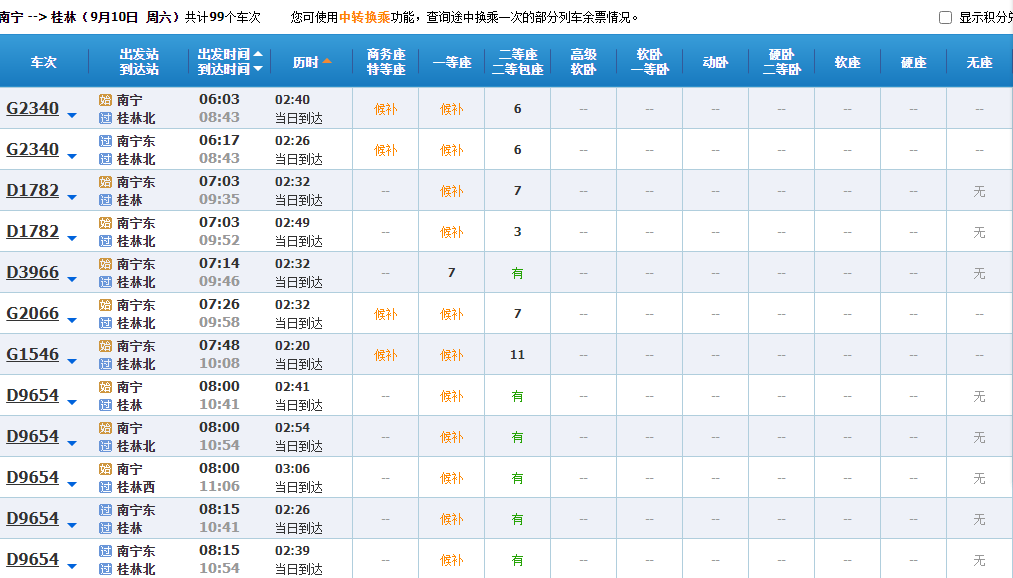The width and height of the screenshot is (1013, 578).
Task: Click the down arrow beside 到达时间
Action: pos(258,69)
